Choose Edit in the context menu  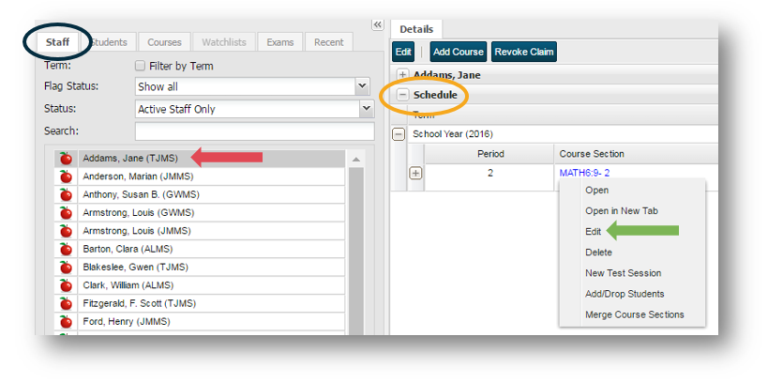click(593, 232)
